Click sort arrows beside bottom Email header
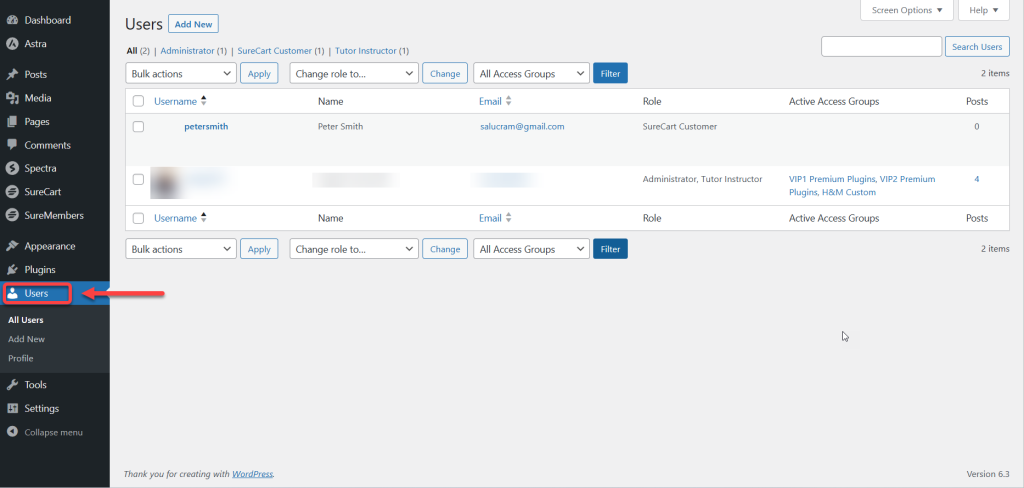Viewport: 1024px width, 488px height. (509, 218)
